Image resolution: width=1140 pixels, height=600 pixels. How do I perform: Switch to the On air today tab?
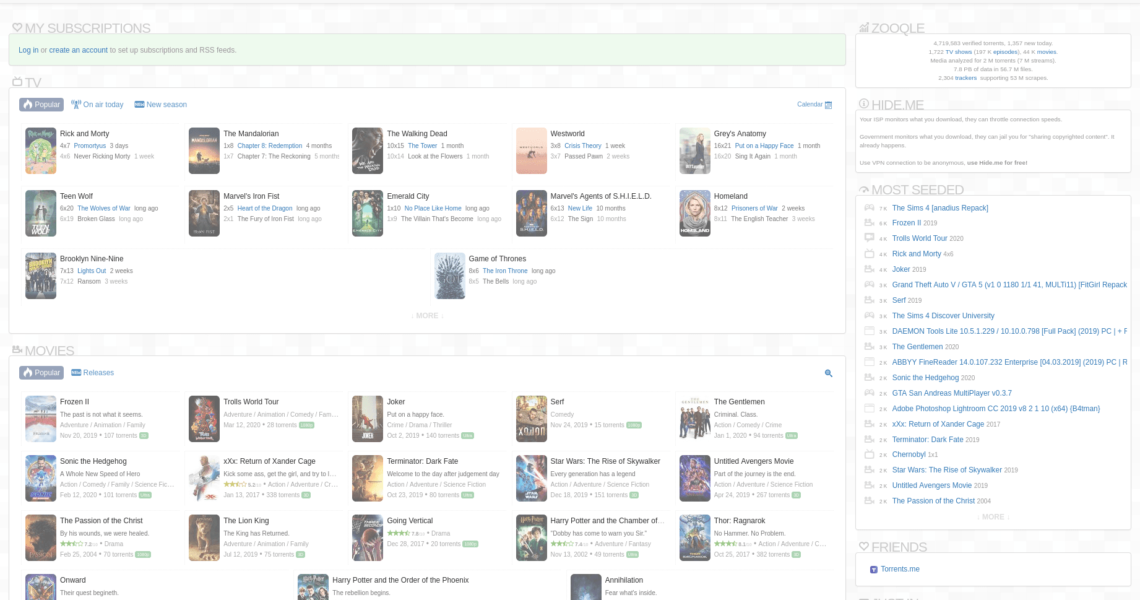(98, 104)
